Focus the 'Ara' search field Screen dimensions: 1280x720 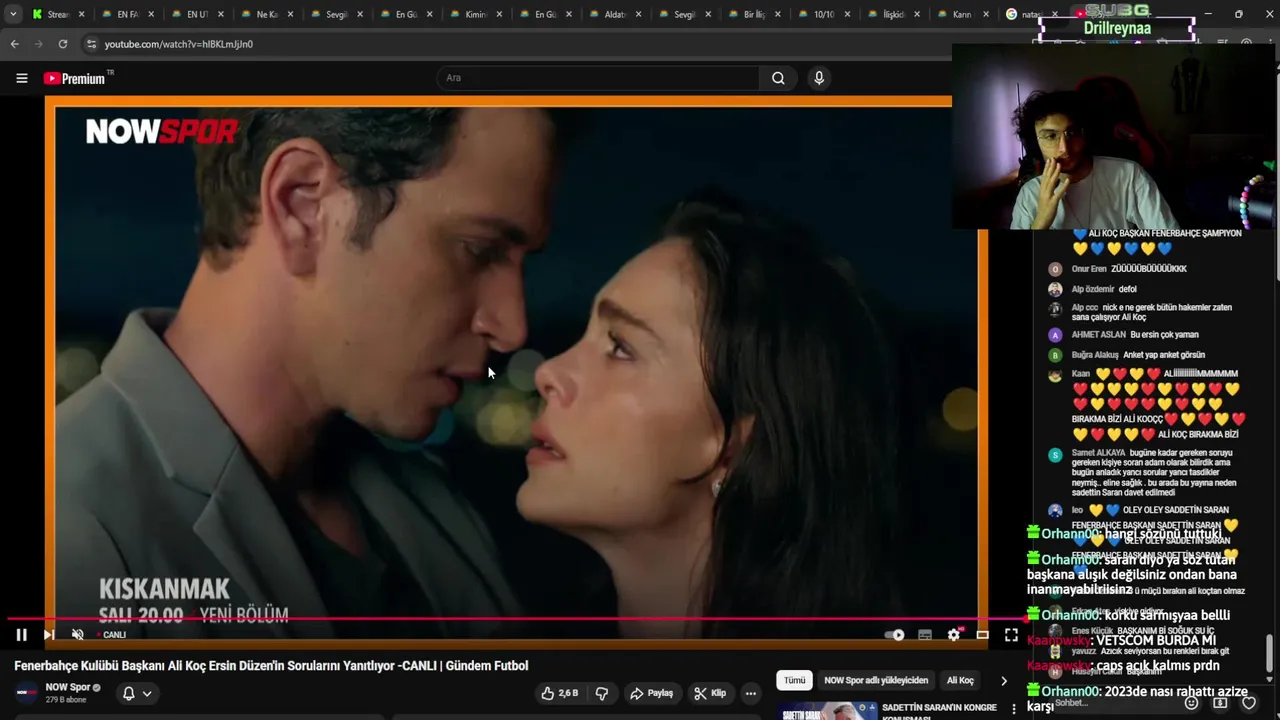[x=598, y=78]
